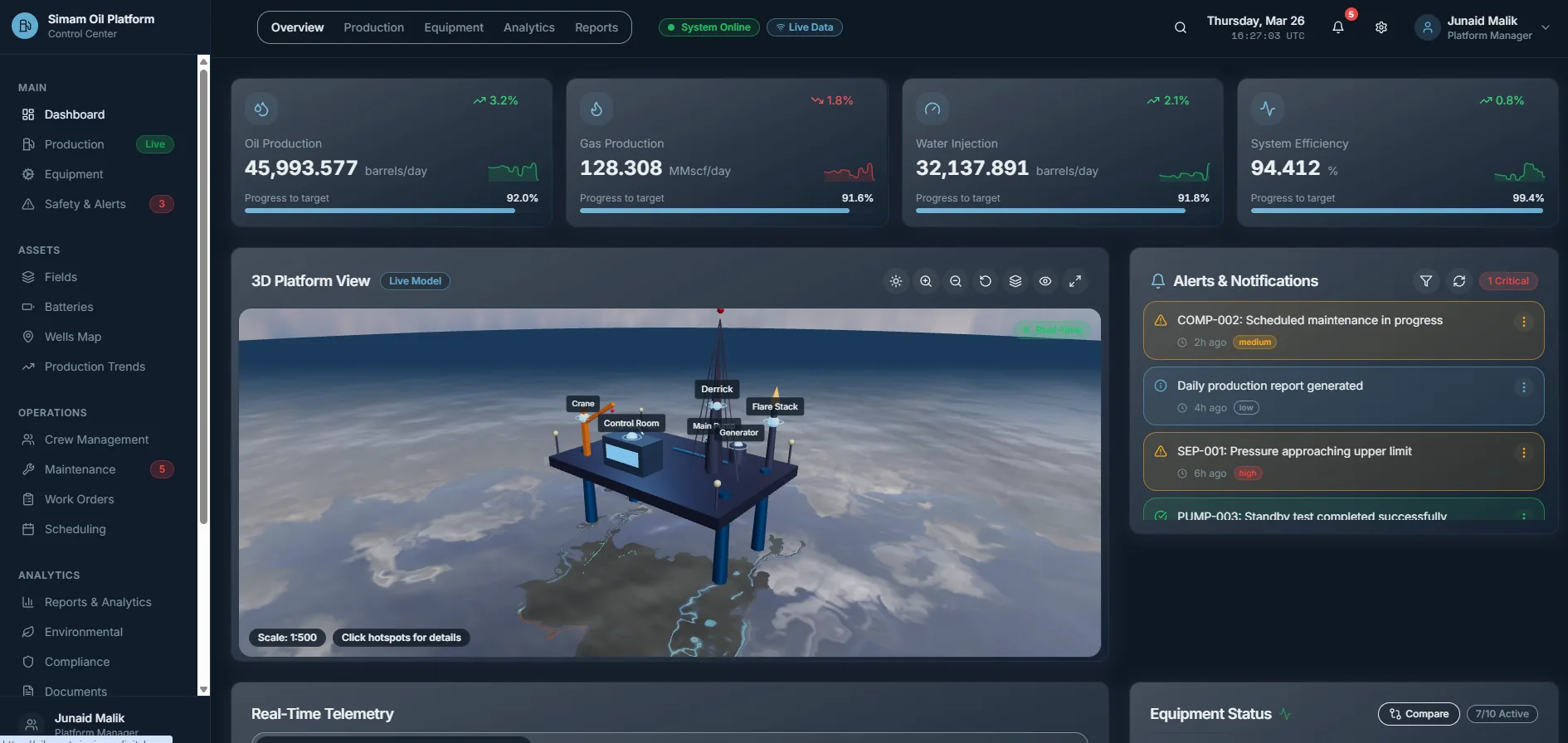Viewport: 1568px width, 743px height.
Task: Click Gas Production progress to target bar
Action: point(727,211)
